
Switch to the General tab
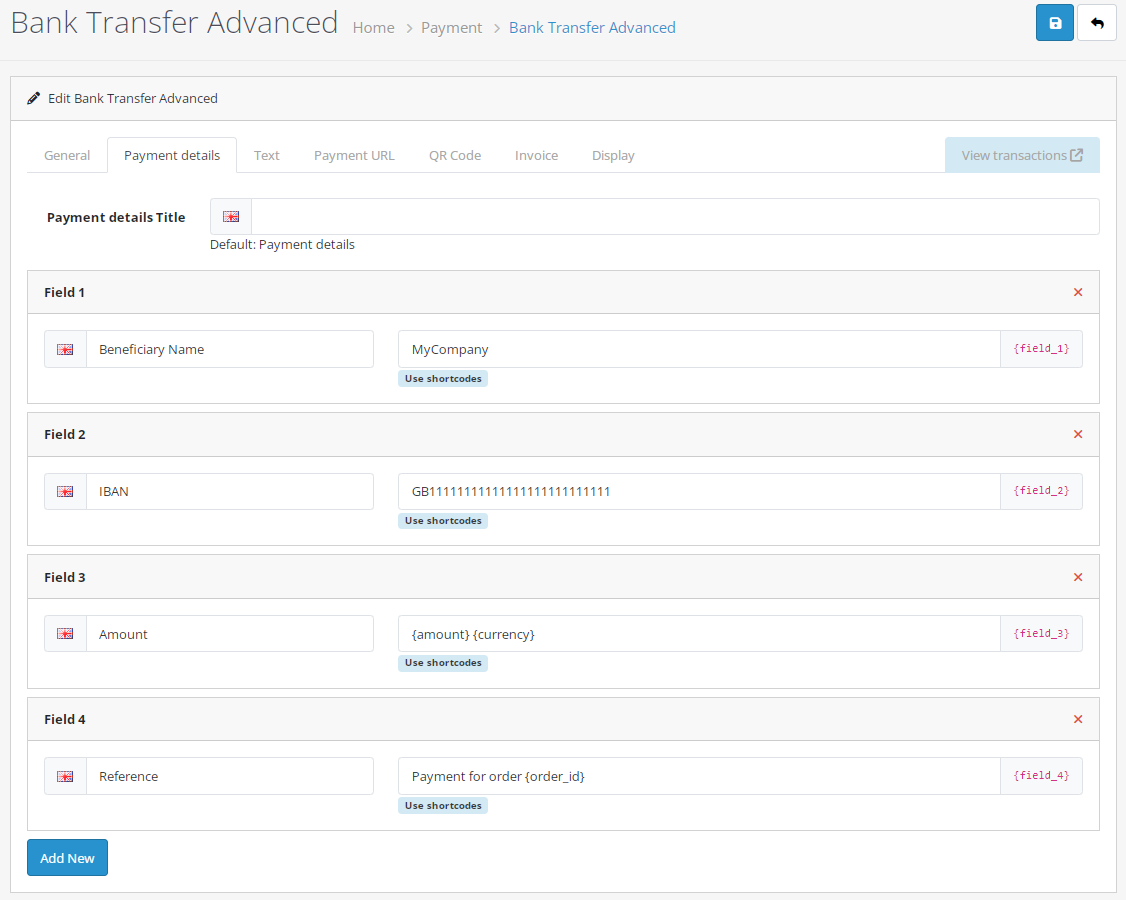(67, 155)
